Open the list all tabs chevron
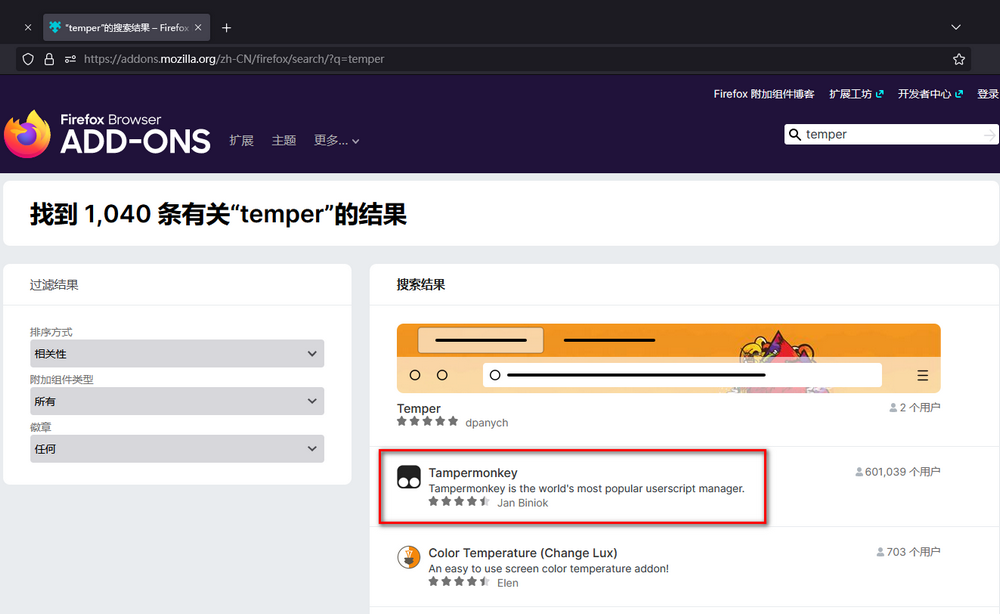 (x=956, y=27)
